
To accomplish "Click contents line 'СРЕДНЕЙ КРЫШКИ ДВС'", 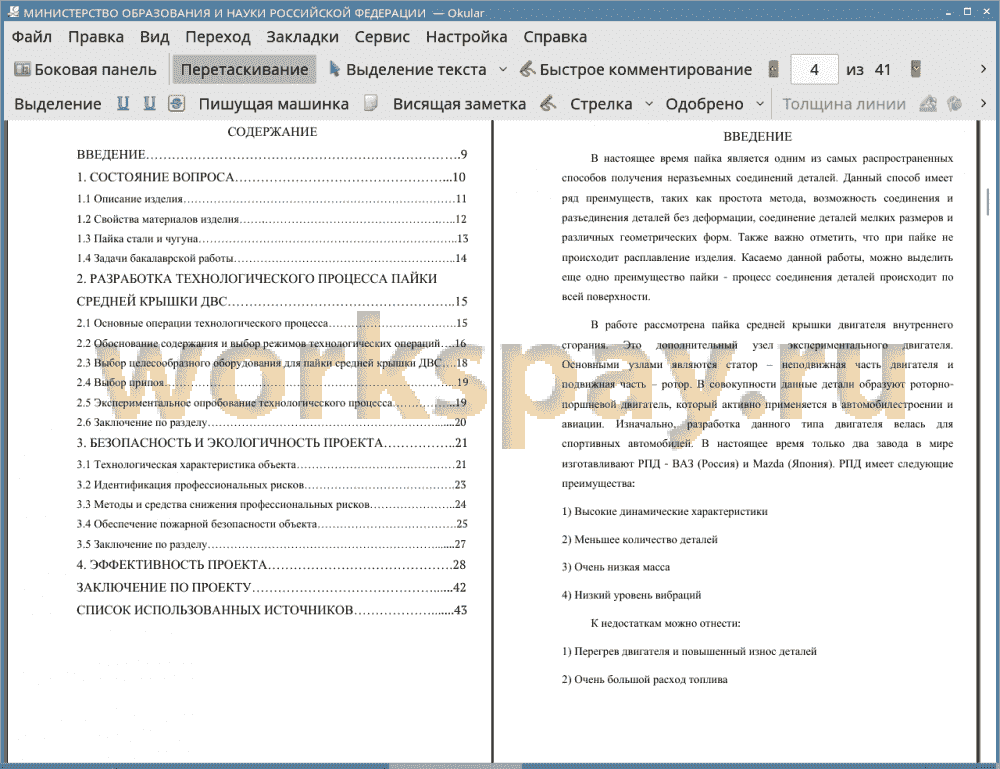I will click(x=272, y=301).
